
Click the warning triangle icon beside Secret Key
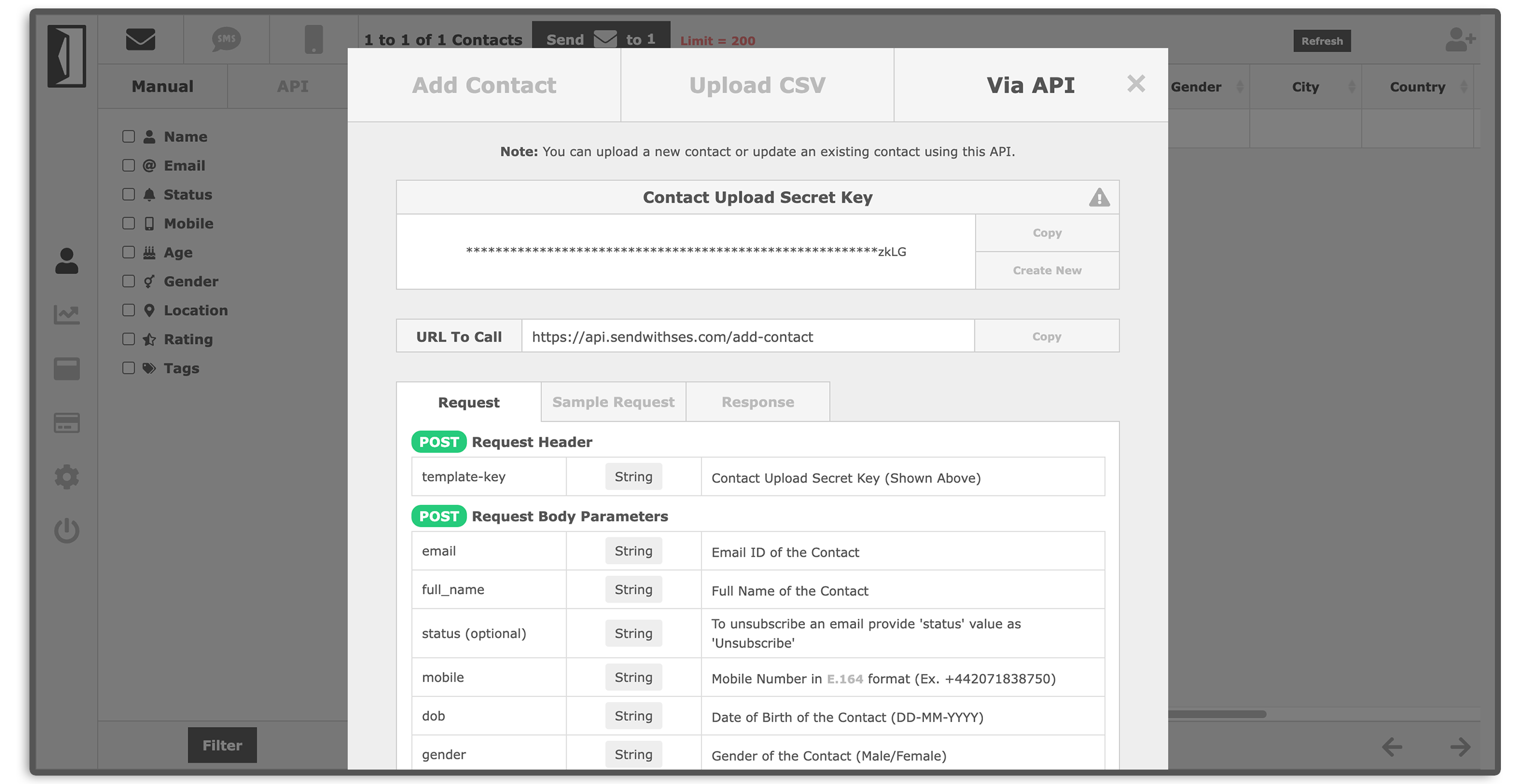coord(1098,197)
